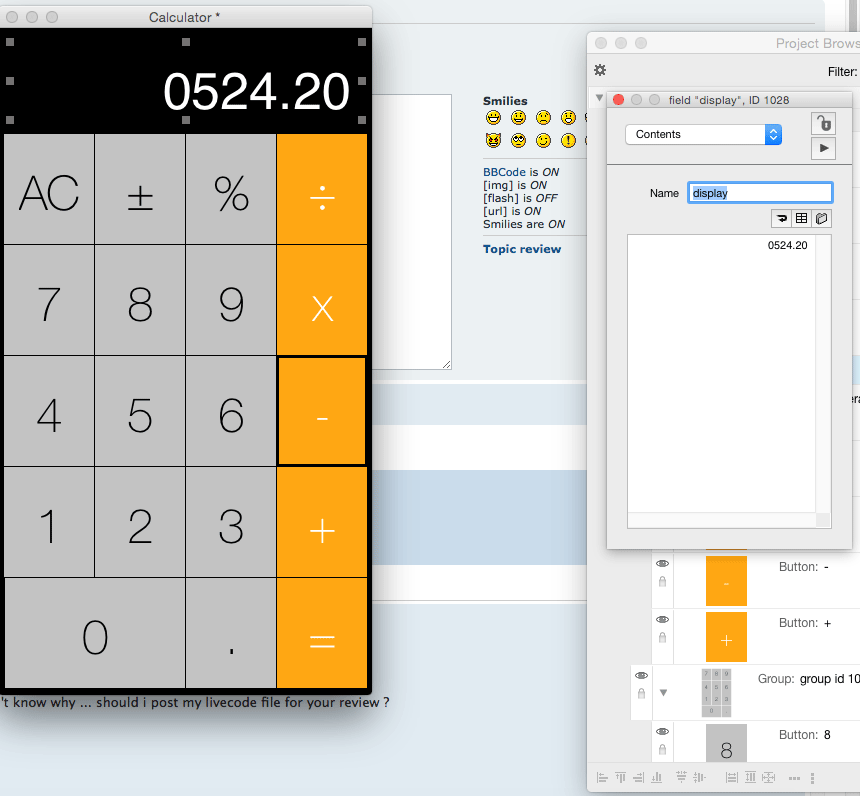Toggle the lock on the Group row

tap(641, 693)
